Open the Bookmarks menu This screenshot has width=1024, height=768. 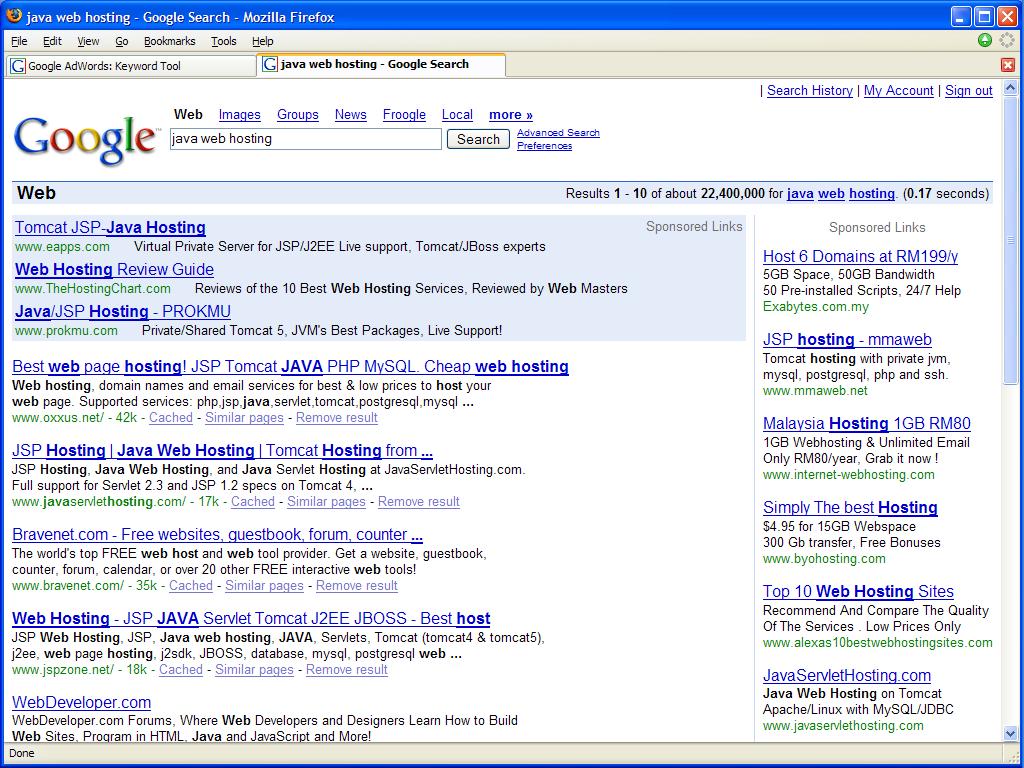click(x=169, y=41)
